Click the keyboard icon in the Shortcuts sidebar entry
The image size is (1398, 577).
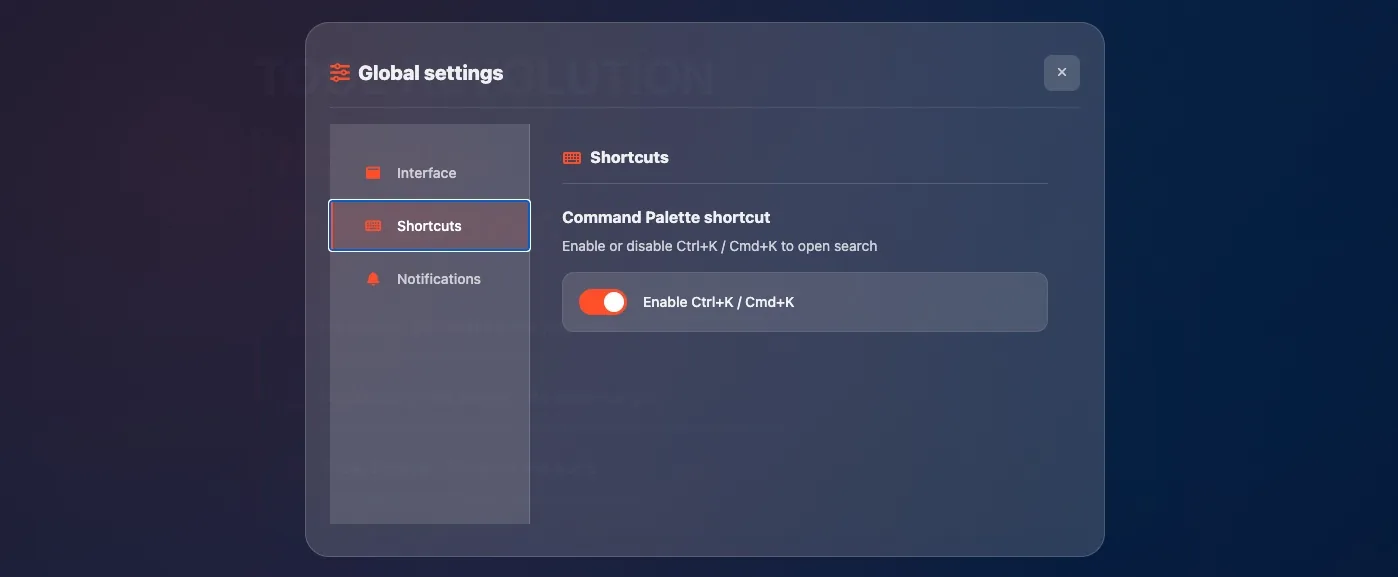tap(372, 225)
